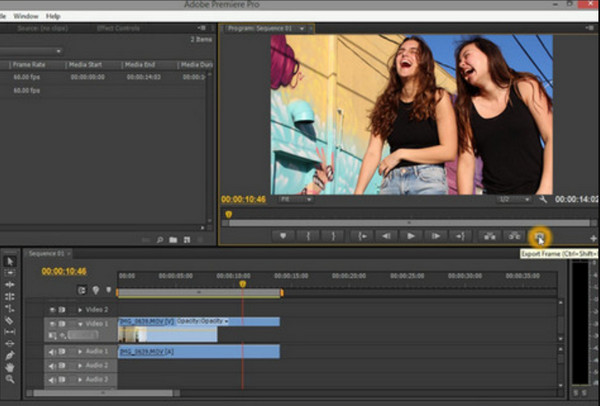
Task: Switch to the Source (no clips) tab
Action: click(43, 28)
